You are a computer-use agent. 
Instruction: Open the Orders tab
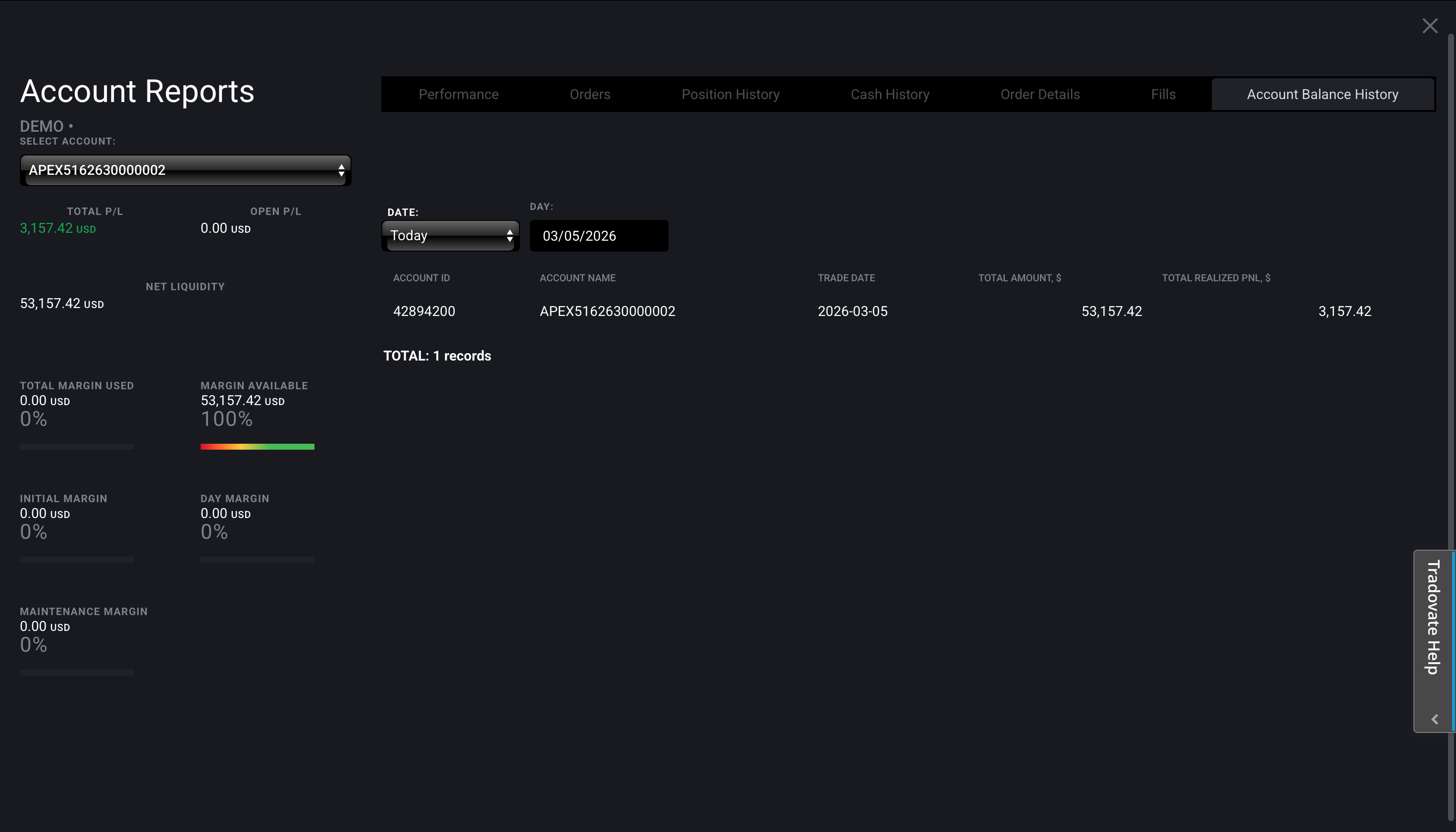tap(590, 94)
